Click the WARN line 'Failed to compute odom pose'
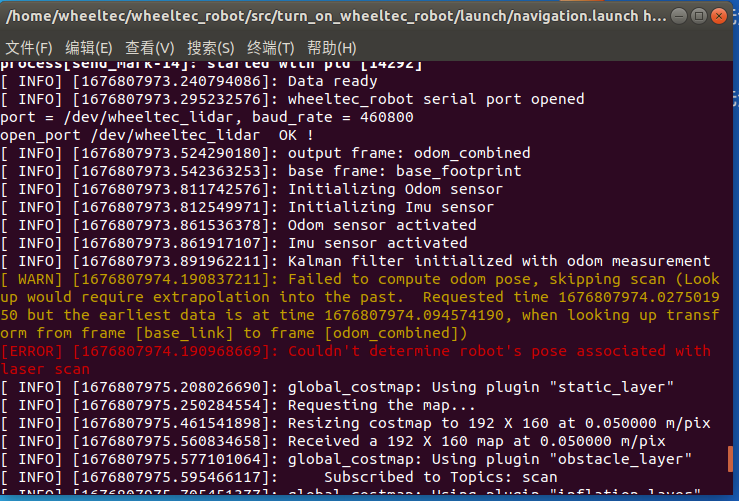The width and height of the screenshot is (739, 501). click(x=360, y=306)
